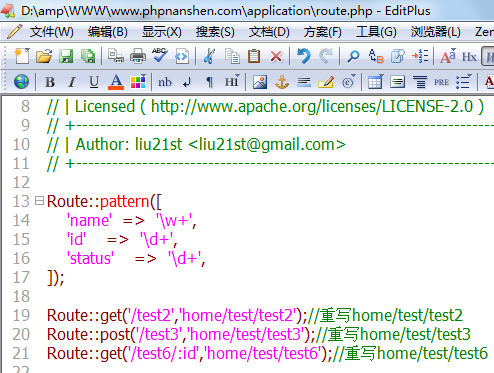The height and width of the screenshot is (373, 494).
Task: Toggle Underline formatting button
Action: pos(94,82)
